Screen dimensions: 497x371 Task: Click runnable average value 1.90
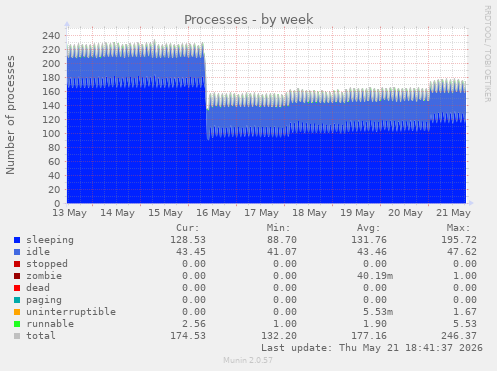tap(375, 324)
